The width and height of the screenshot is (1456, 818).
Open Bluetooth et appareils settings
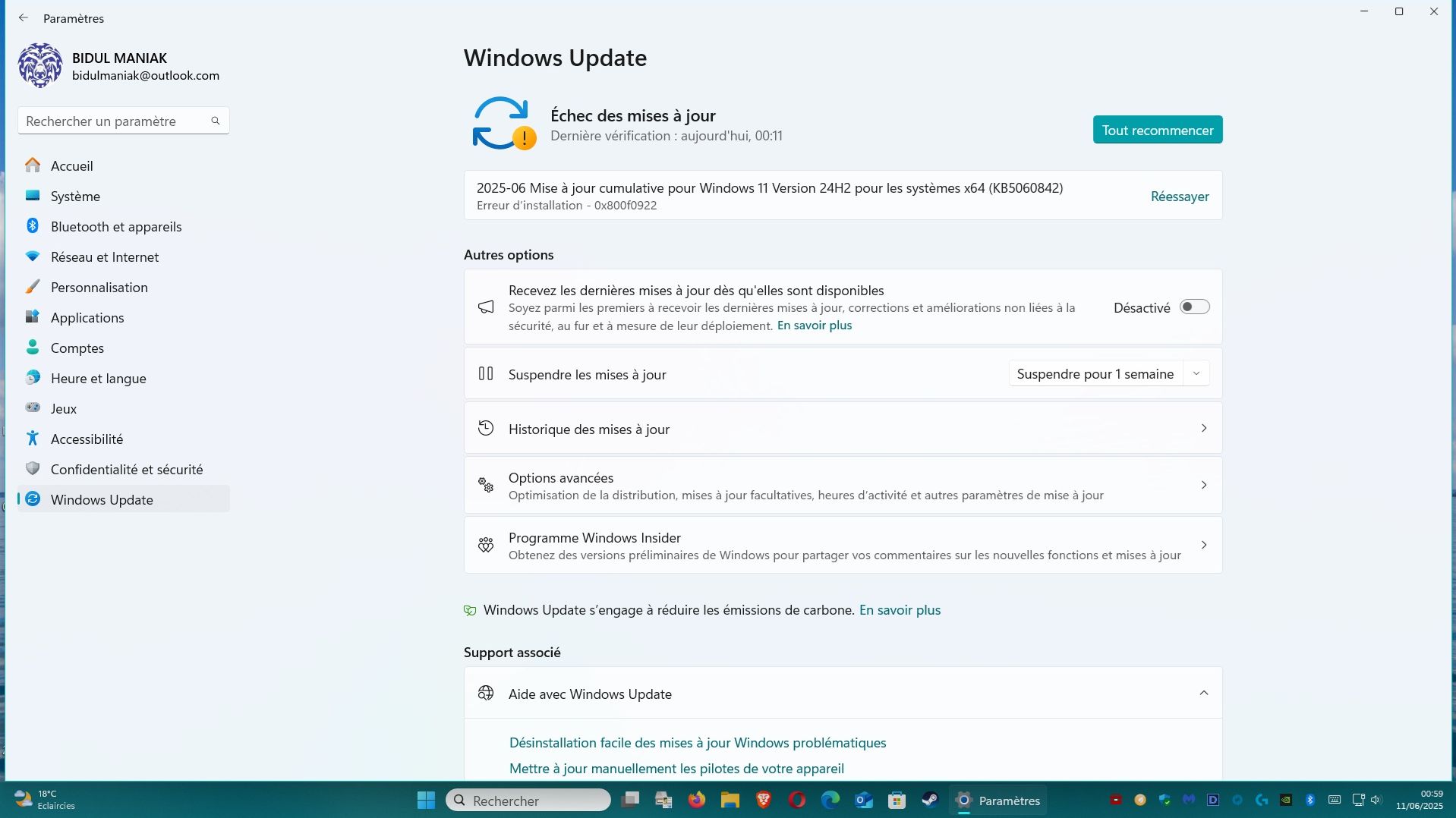[x=123, y=226]
